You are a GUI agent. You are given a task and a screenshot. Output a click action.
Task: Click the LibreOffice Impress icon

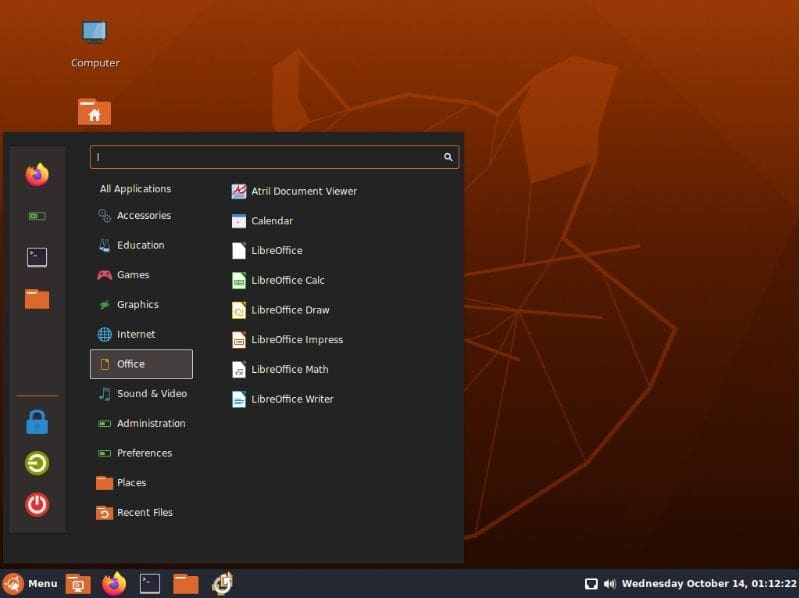tap(239, 340)
